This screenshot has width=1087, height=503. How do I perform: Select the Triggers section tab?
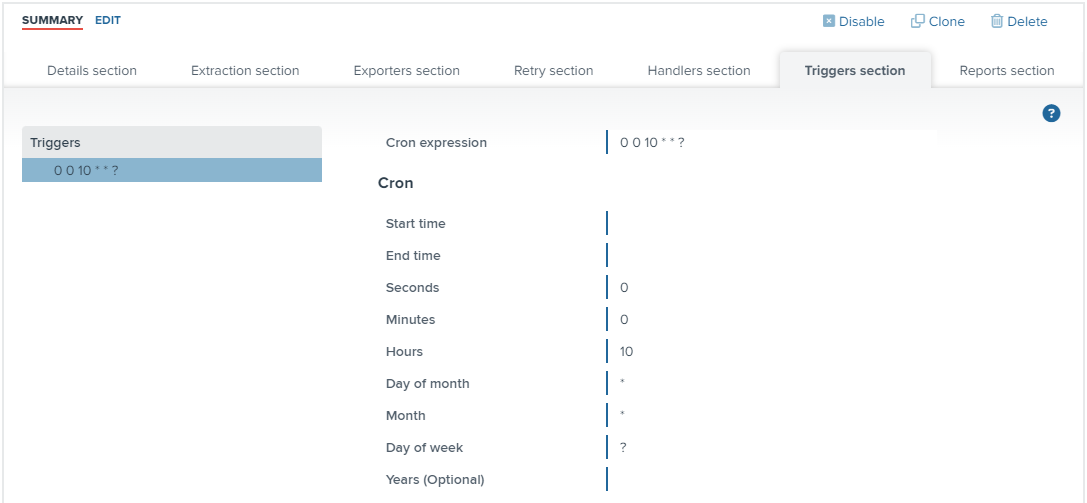click(855, 71)
